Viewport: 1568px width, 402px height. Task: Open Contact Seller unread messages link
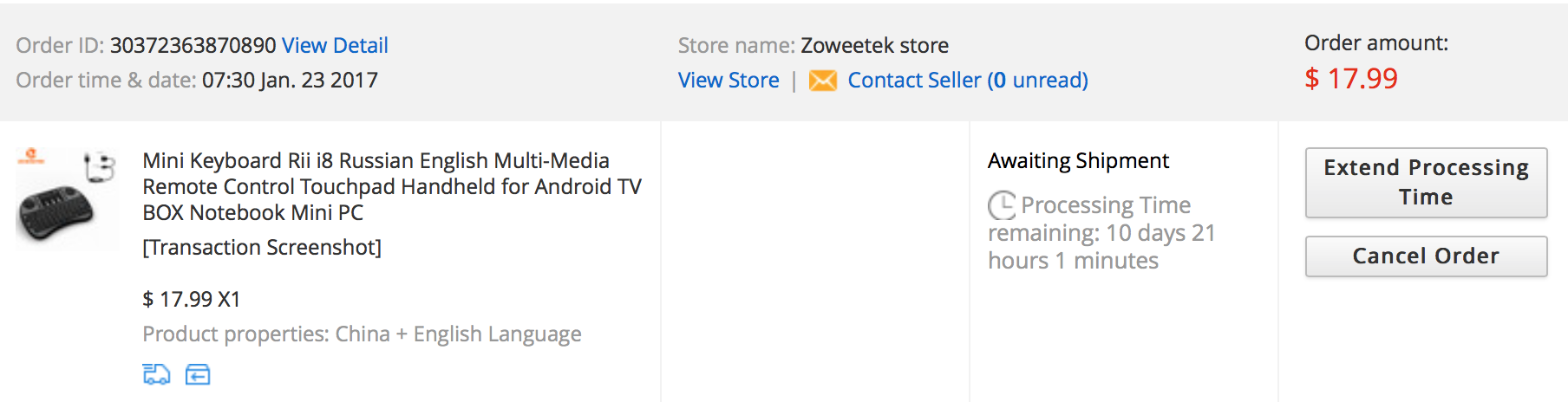[x=967, y=81]
